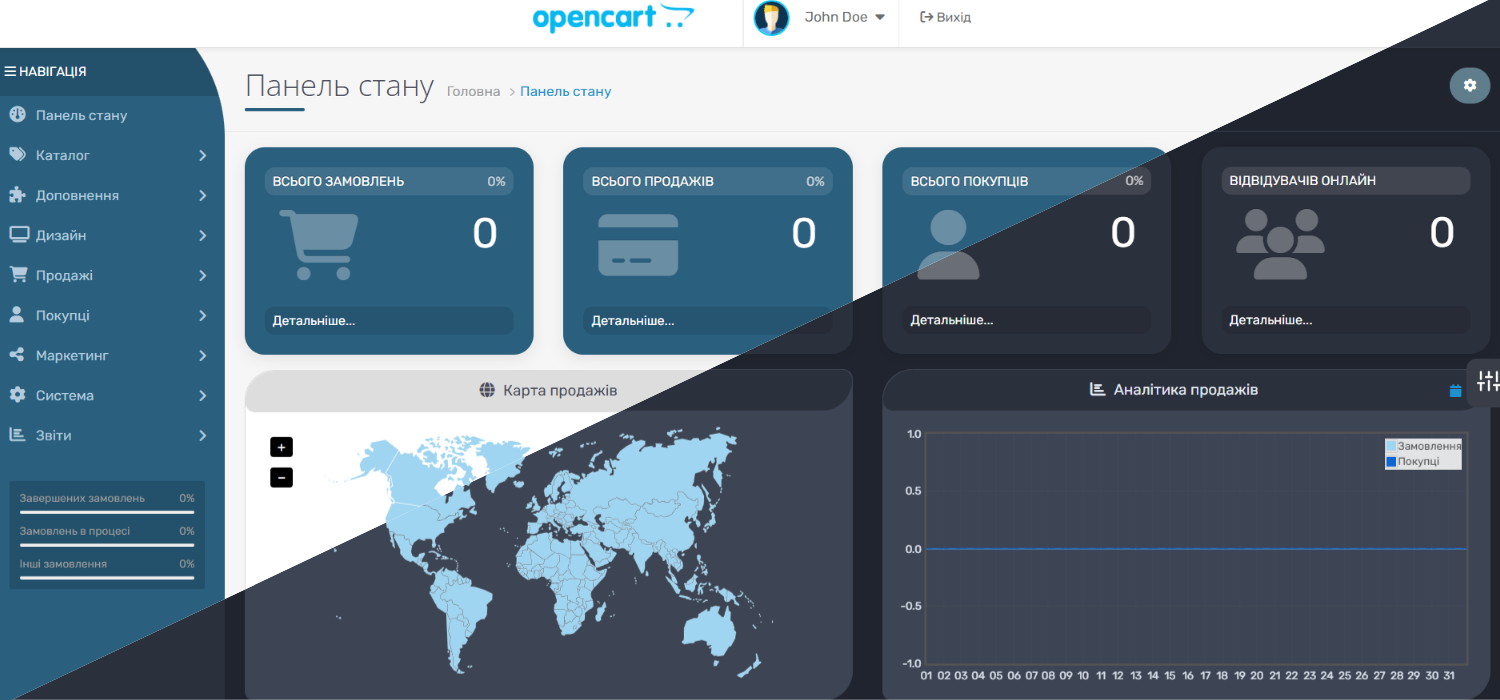Click the Продажі cart icon in sidebar
The image size is (1500, 700).
click(x=18, y=275)
